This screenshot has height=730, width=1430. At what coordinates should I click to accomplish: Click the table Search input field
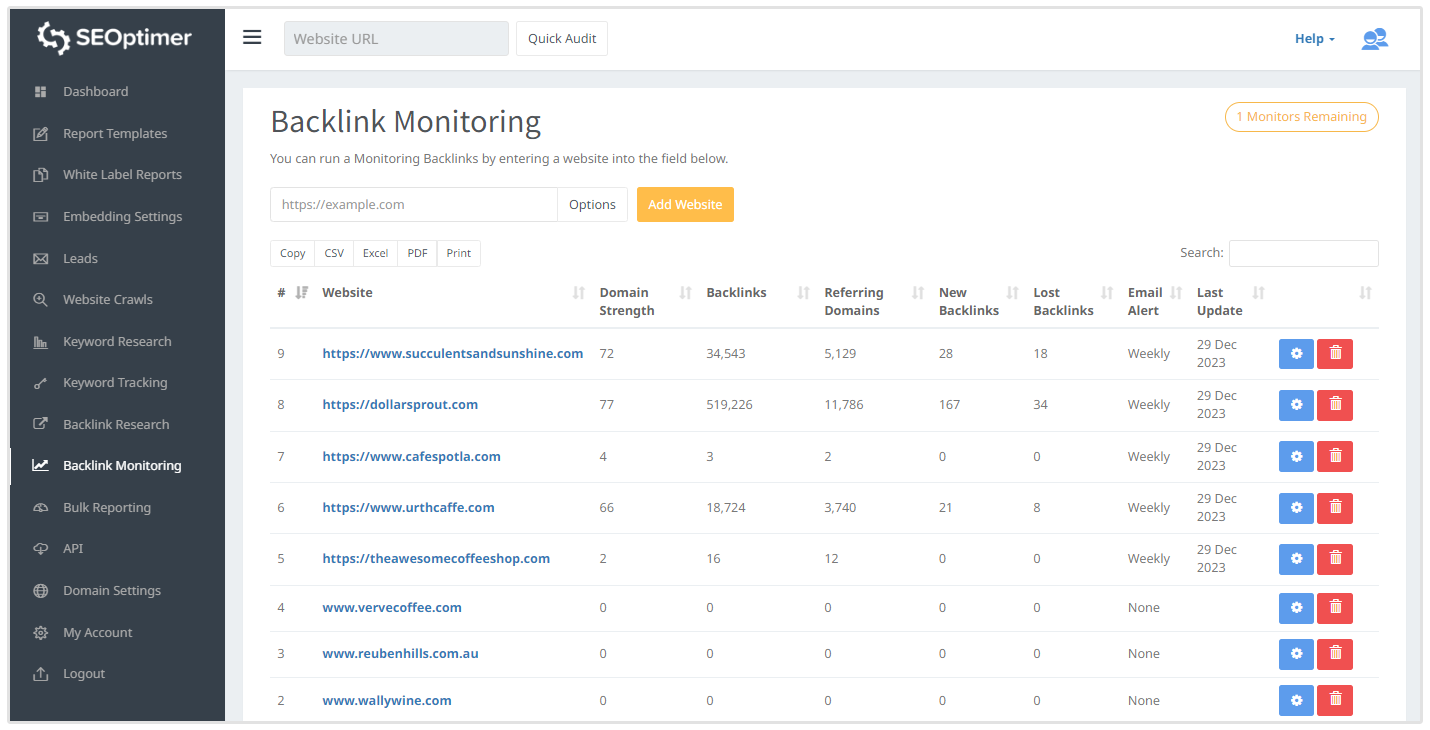1303,254
